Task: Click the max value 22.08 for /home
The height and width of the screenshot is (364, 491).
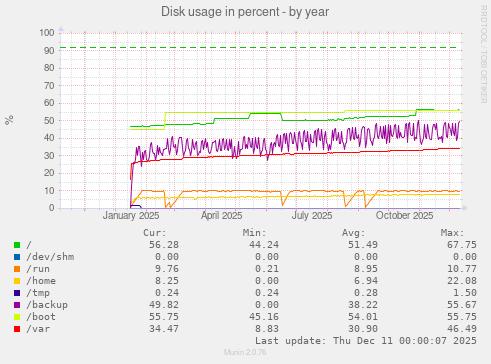Action: pyautogui.click(x=462, y=281)
